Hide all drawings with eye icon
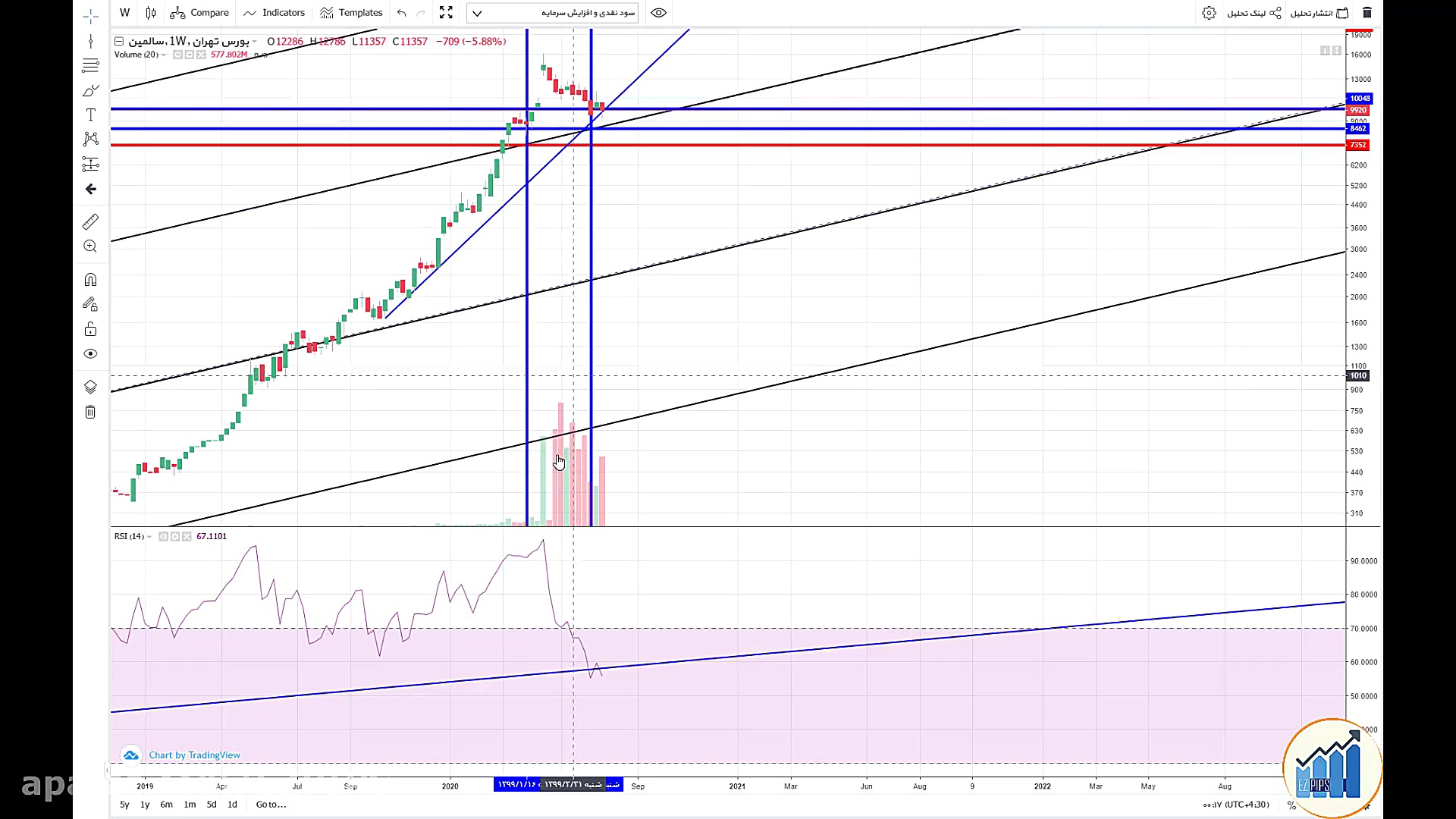Viewport: 1456px width, 819px height. 90,353
